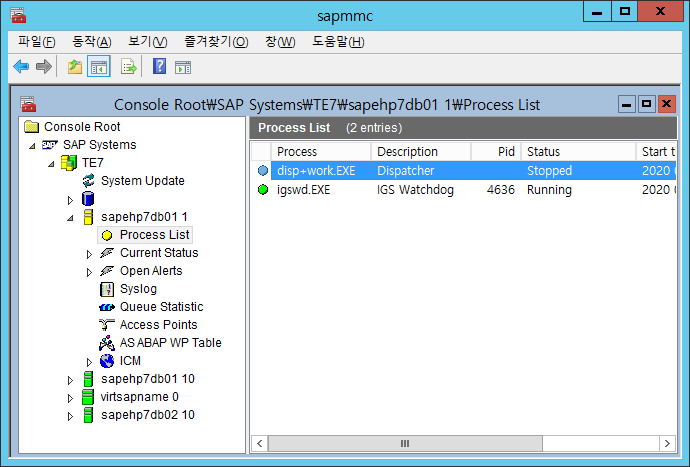Click the grey forward arrow button
This screenshot has width=690, height=467.
point(44,66)
